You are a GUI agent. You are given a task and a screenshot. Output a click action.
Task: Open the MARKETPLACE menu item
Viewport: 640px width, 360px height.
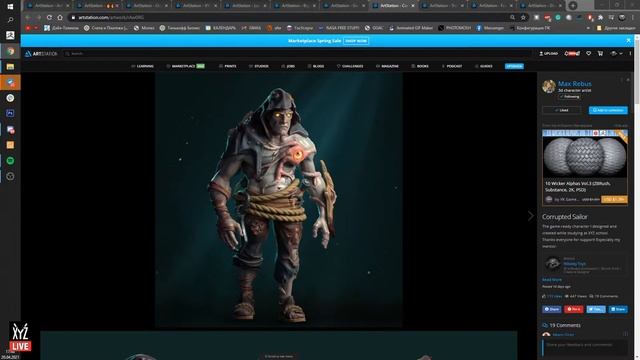(x=186, y=66)
